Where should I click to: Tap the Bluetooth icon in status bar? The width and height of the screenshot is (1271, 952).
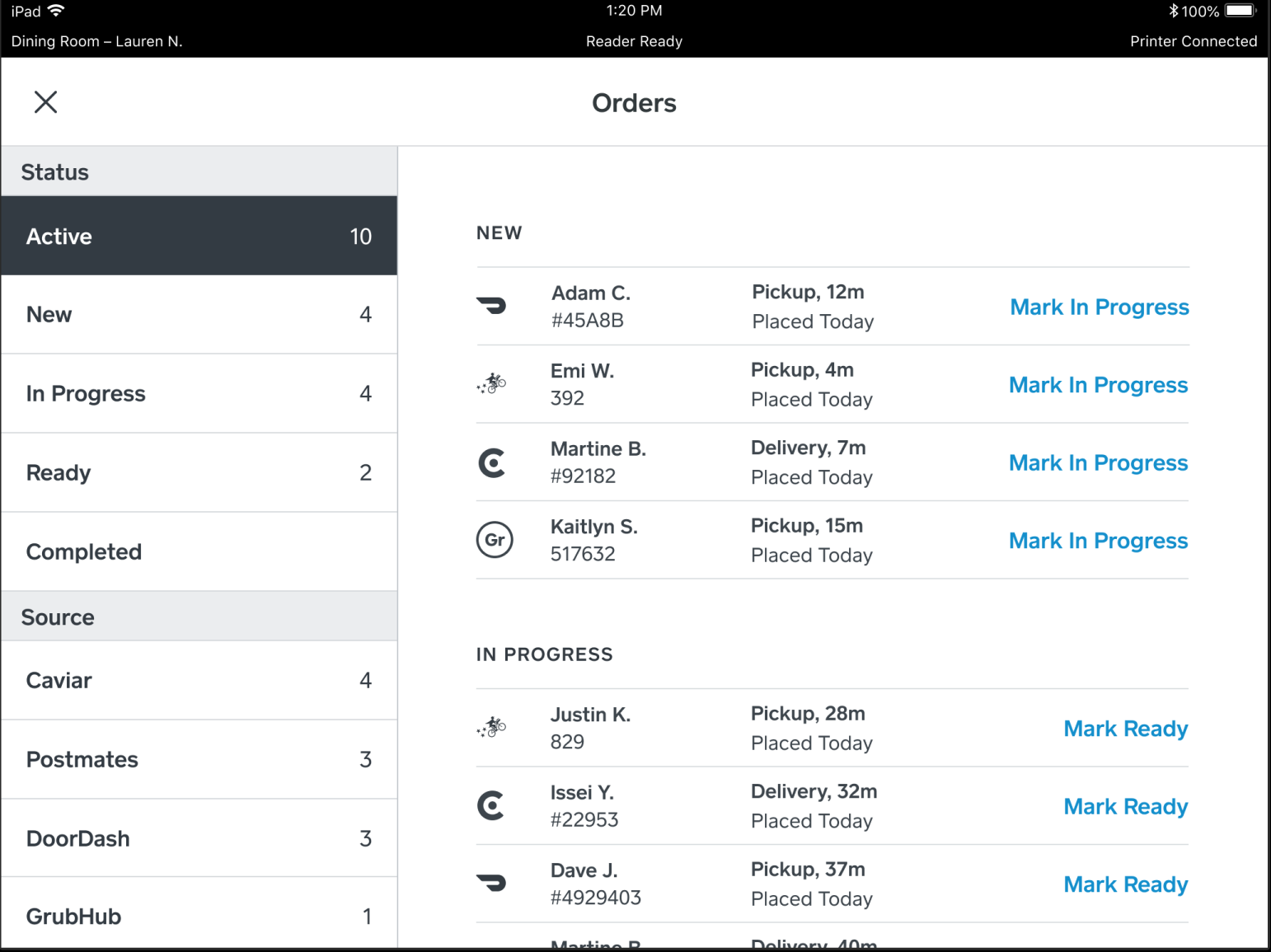(x=1174, y=11)
